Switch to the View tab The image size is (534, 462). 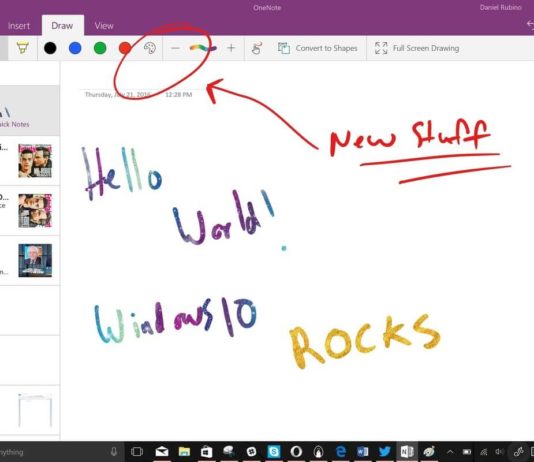104,26
